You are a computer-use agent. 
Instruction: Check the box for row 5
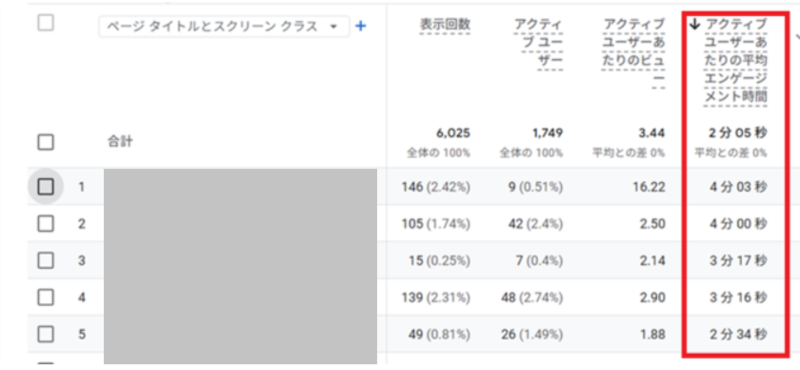(x=46, y=334)
